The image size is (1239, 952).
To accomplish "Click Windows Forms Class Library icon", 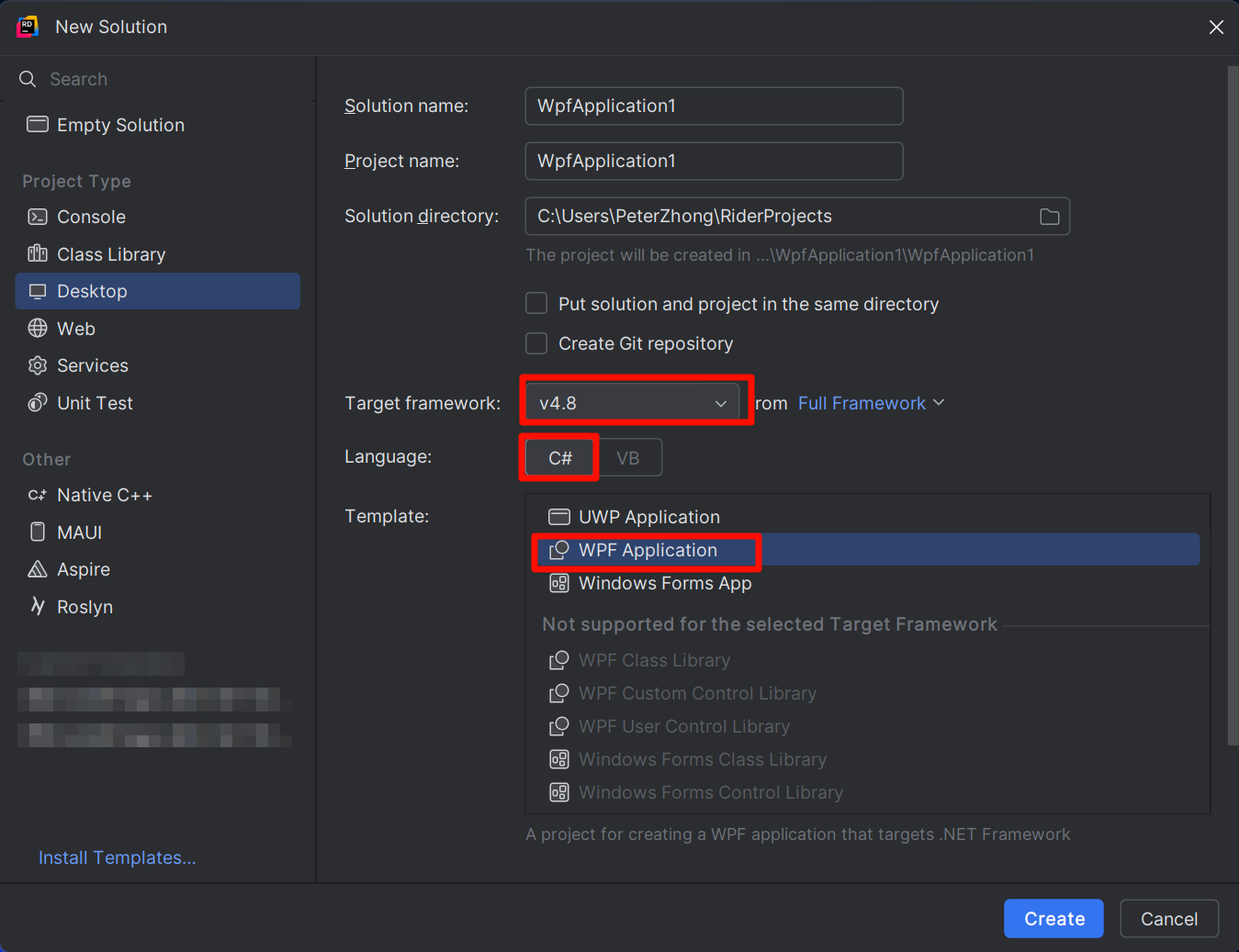I will [559, 759].
